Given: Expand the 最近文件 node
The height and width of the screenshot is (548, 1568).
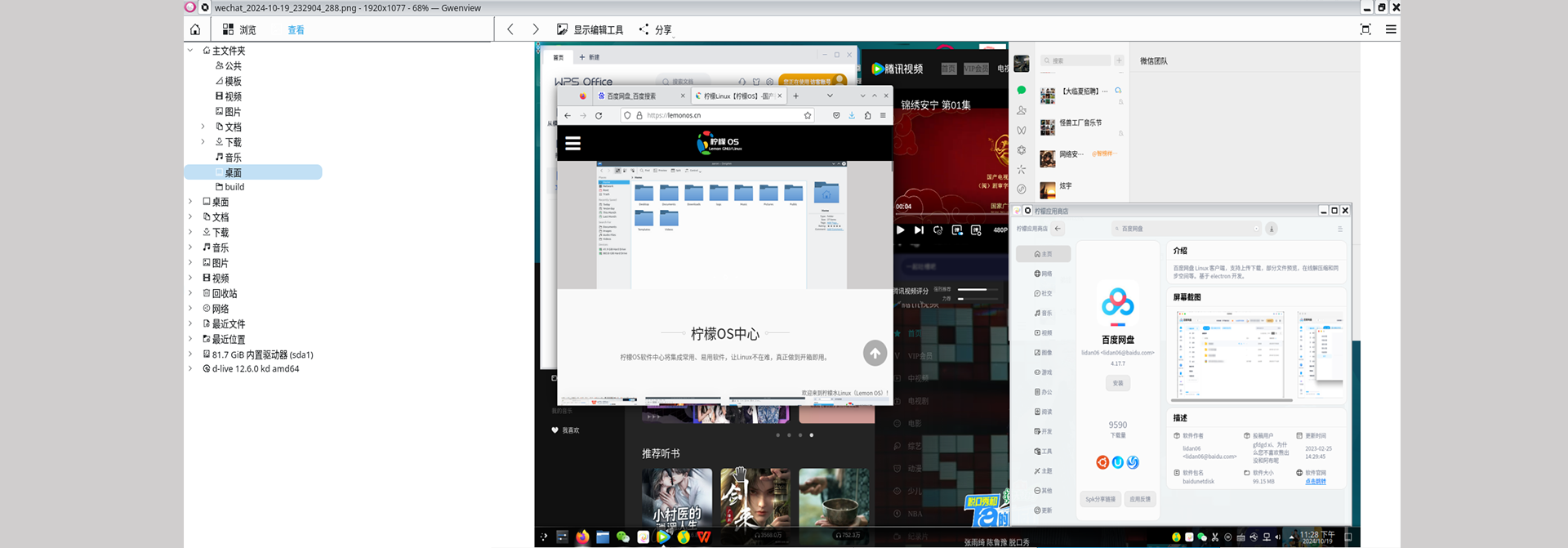Looking at the screenshot, I should click(x=190, y=323).
